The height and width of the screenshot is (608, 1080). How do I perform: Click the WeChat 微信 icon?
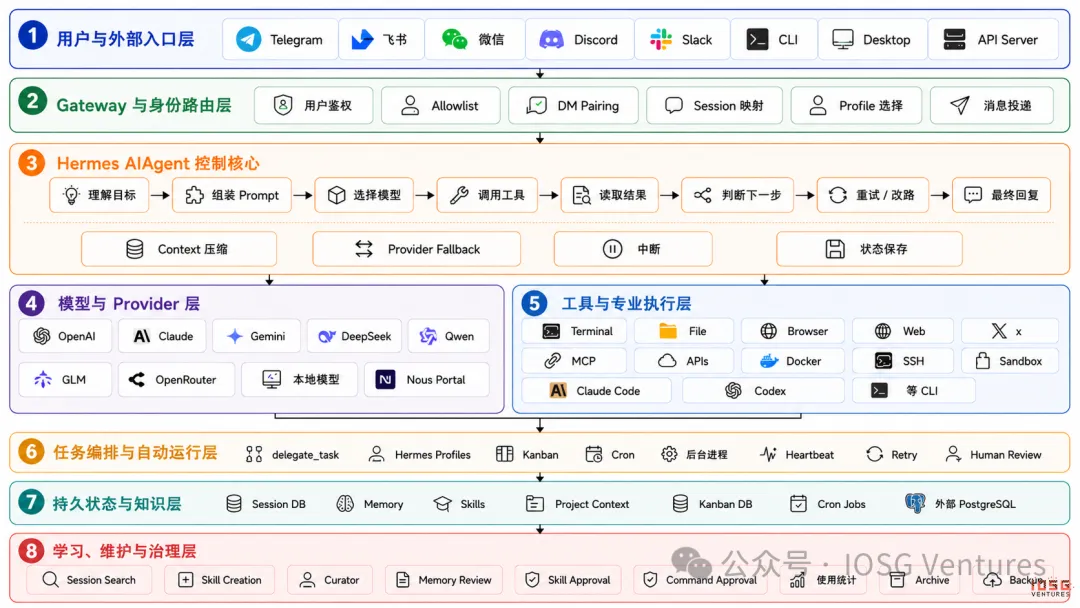coord(454,39)
